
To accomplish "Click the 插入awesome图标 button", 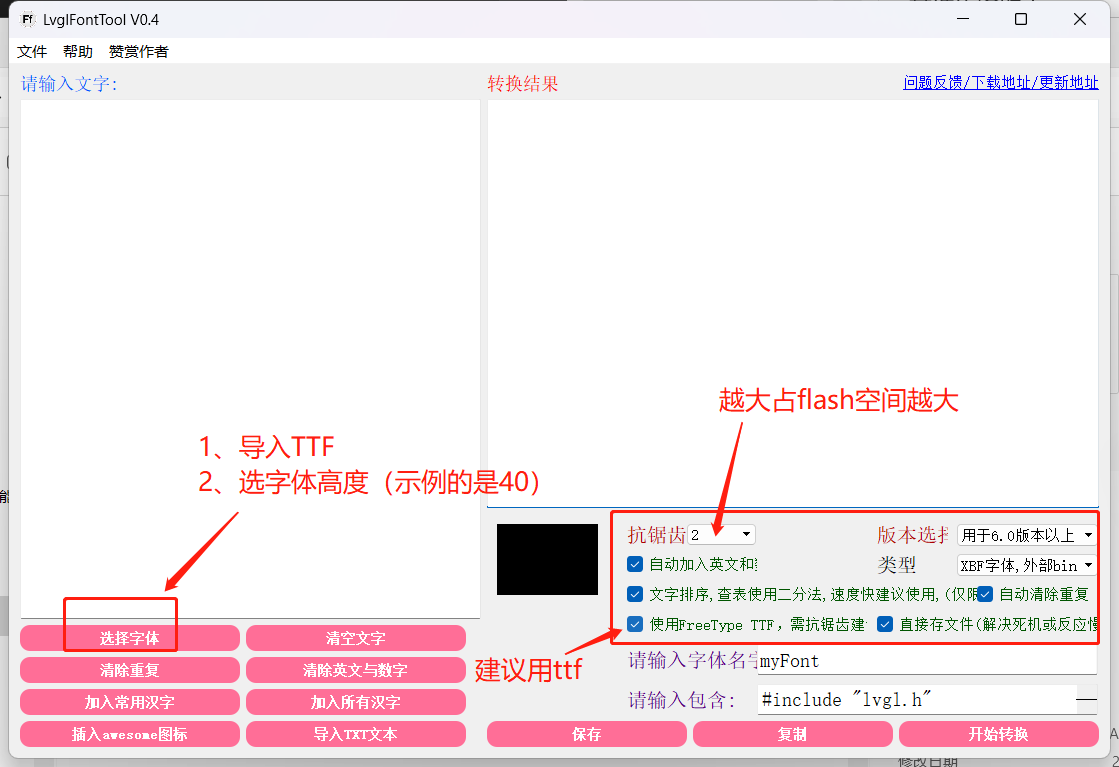I will (130, 734).
